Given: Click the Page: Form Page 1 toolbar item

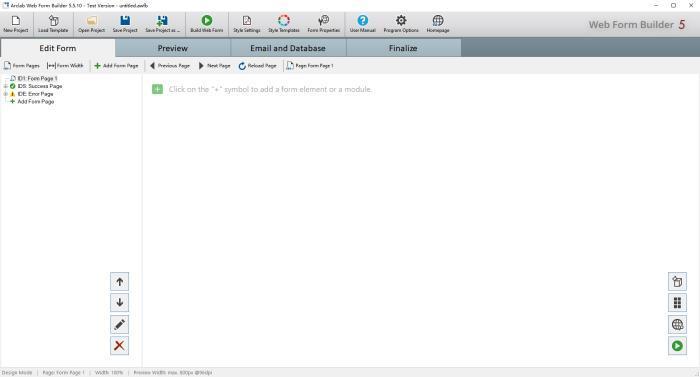Looking at the screenshot, I should (x=310, y=66).
